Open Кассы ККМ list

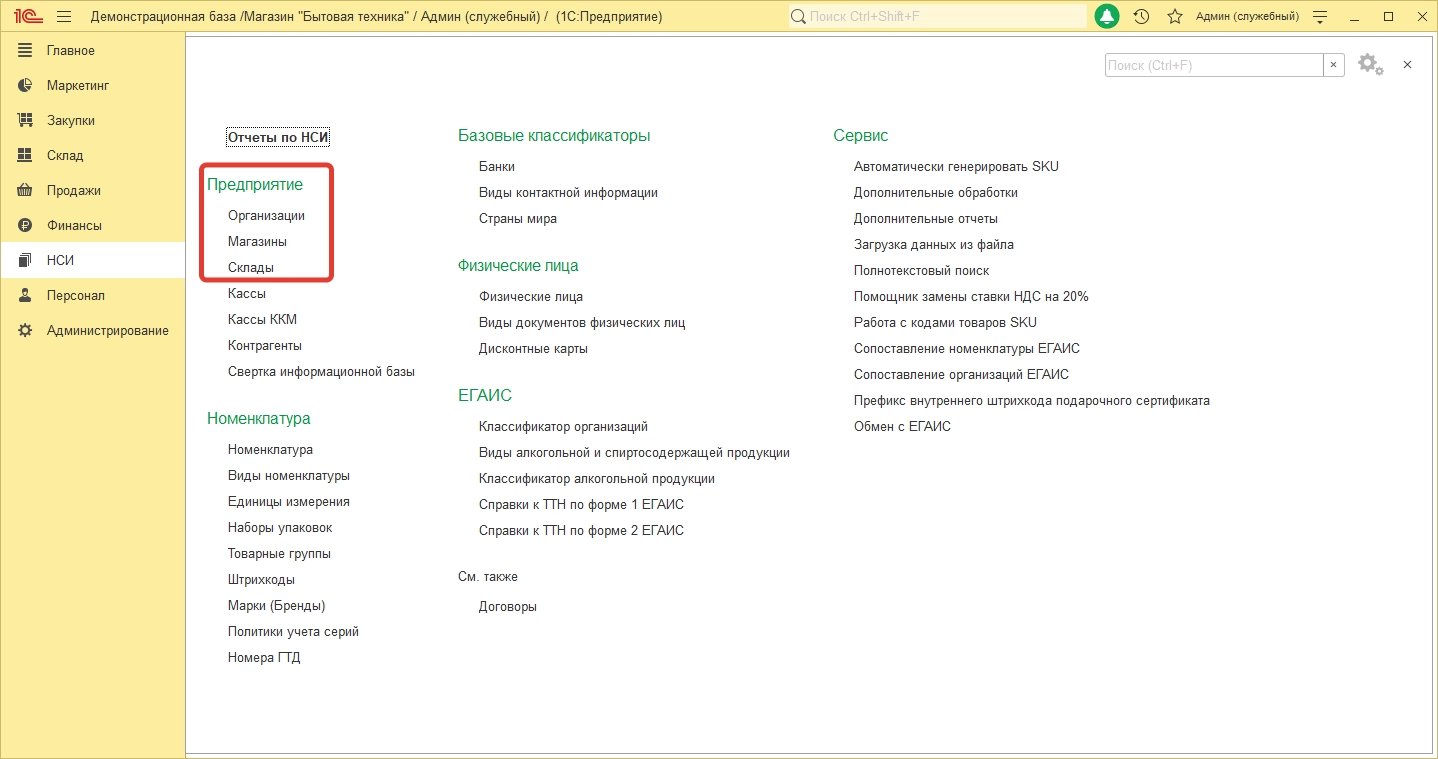262,320
